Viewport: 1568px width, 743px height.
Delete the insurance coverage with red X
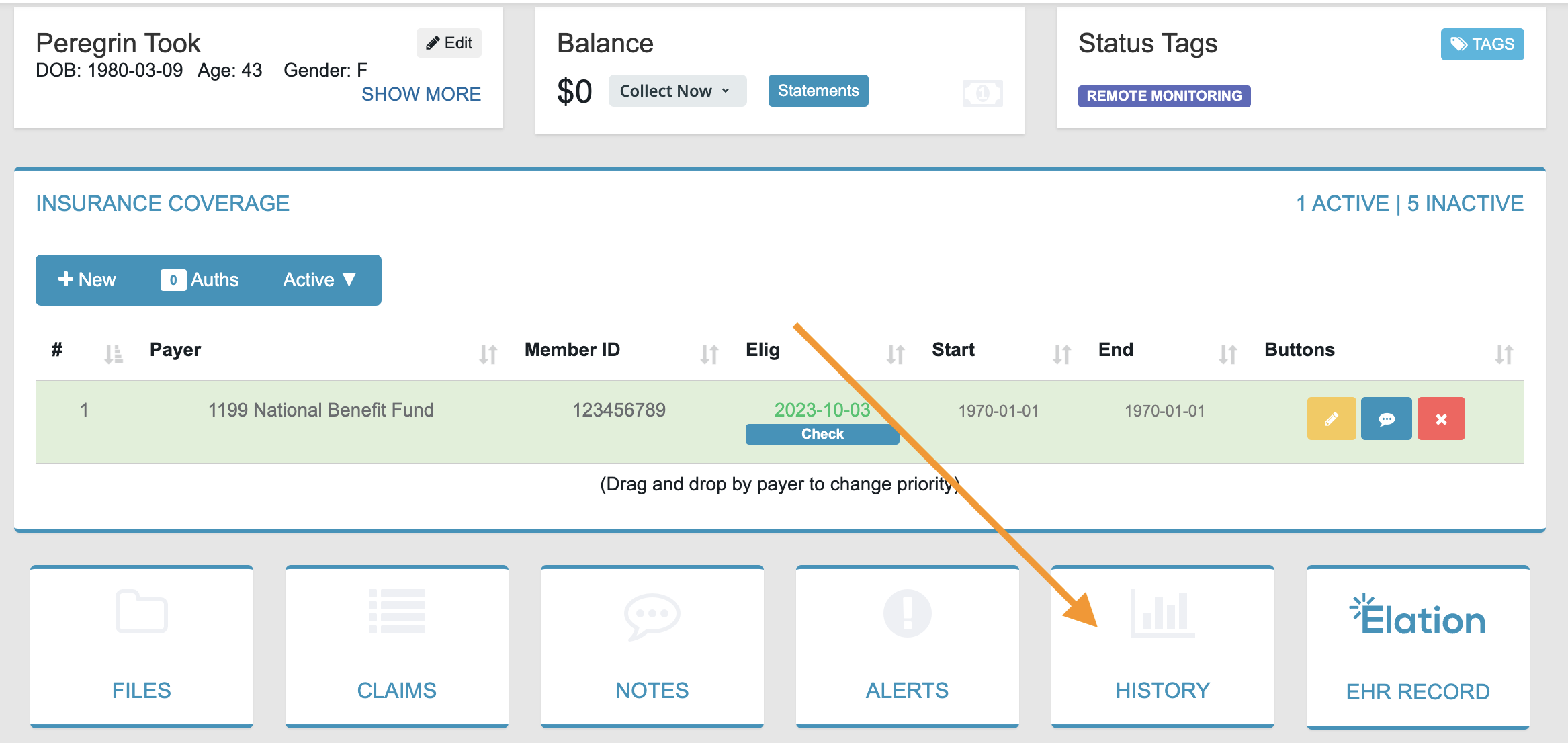coord(1440,419)
